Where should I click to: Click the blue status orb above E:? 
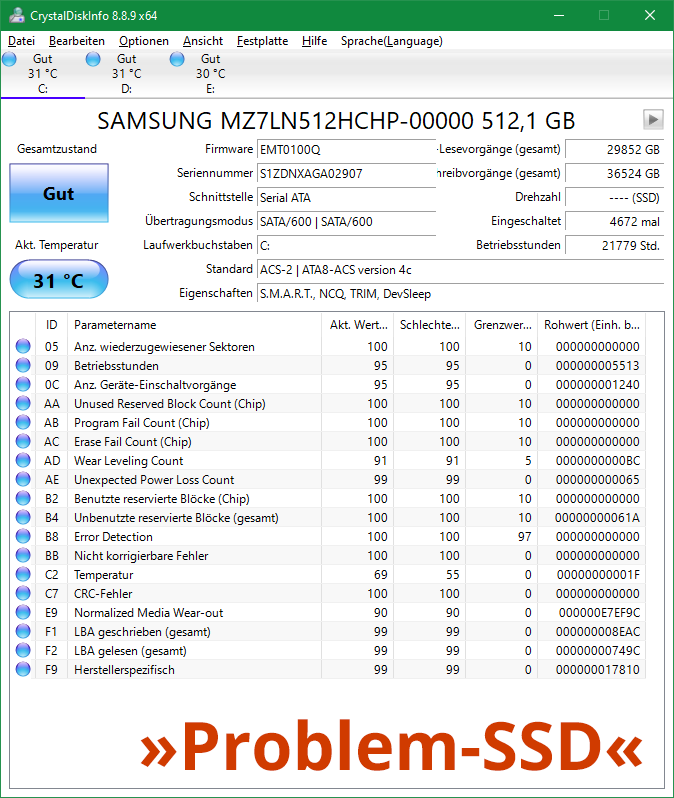(x=177, y=59)
